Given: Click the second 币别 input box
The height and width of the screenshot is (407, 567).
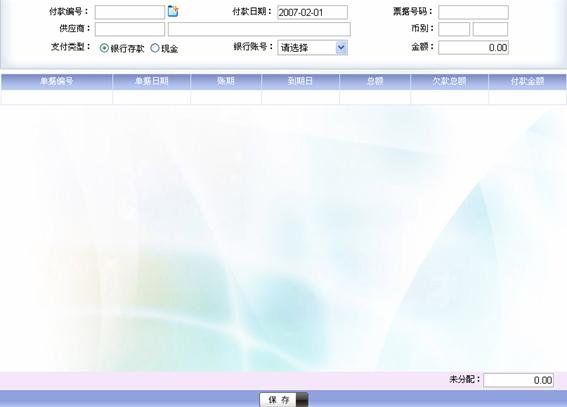Looking at the screenshot, I should [x=490, y=29].
